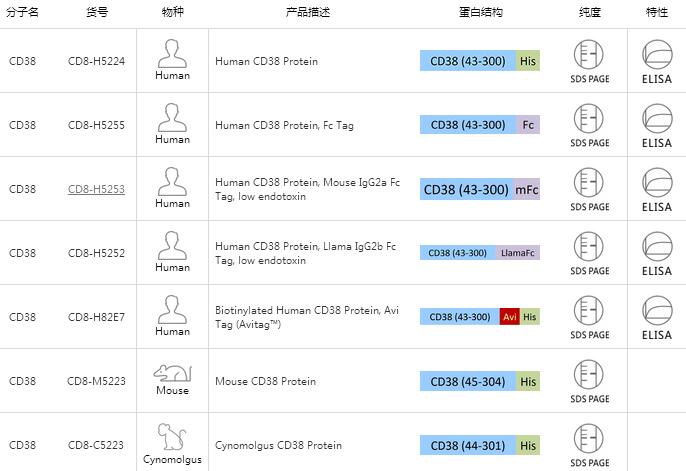Click the SDS PAGE icon for CD8-H5252

[590, 245]
